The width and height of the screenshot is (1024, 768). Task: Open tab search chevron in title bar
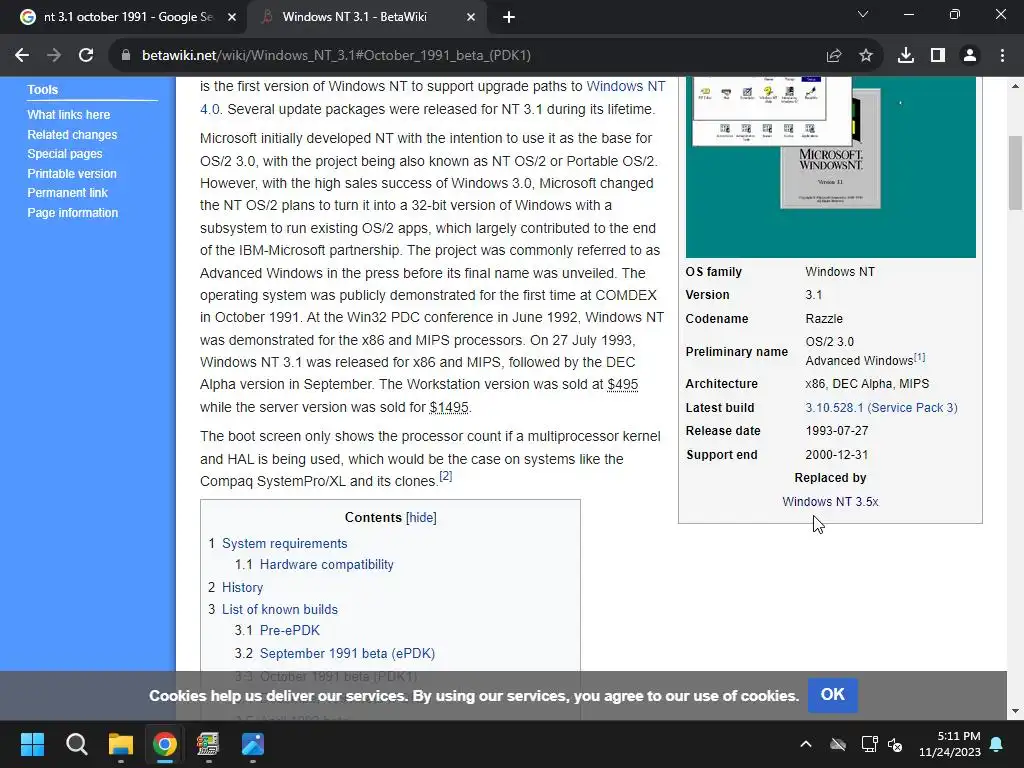pyautogui.click(x=863, y=14)
